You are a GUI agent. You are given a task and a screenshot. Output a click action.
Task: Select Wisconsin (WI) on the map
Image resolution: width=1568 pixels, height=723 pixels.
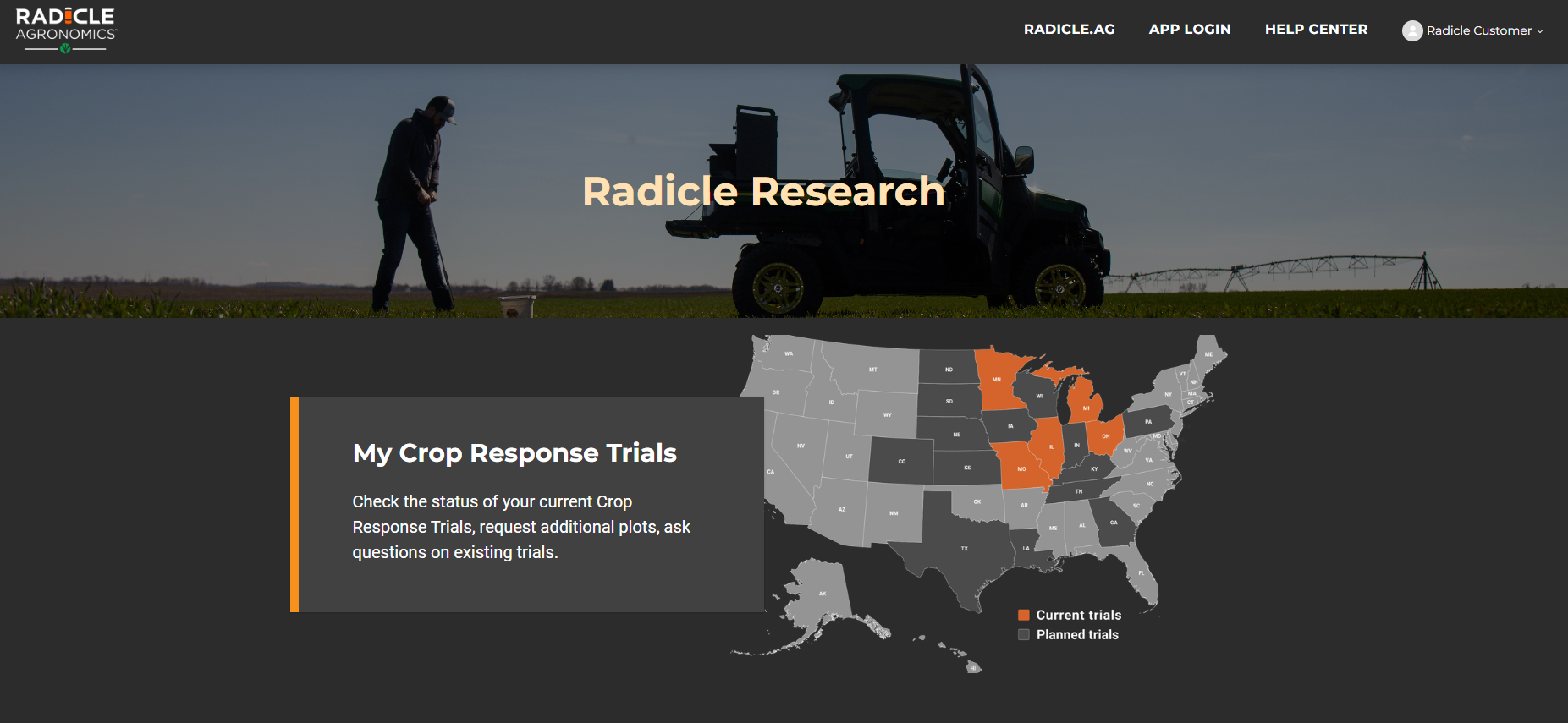tap(1039, 396)
